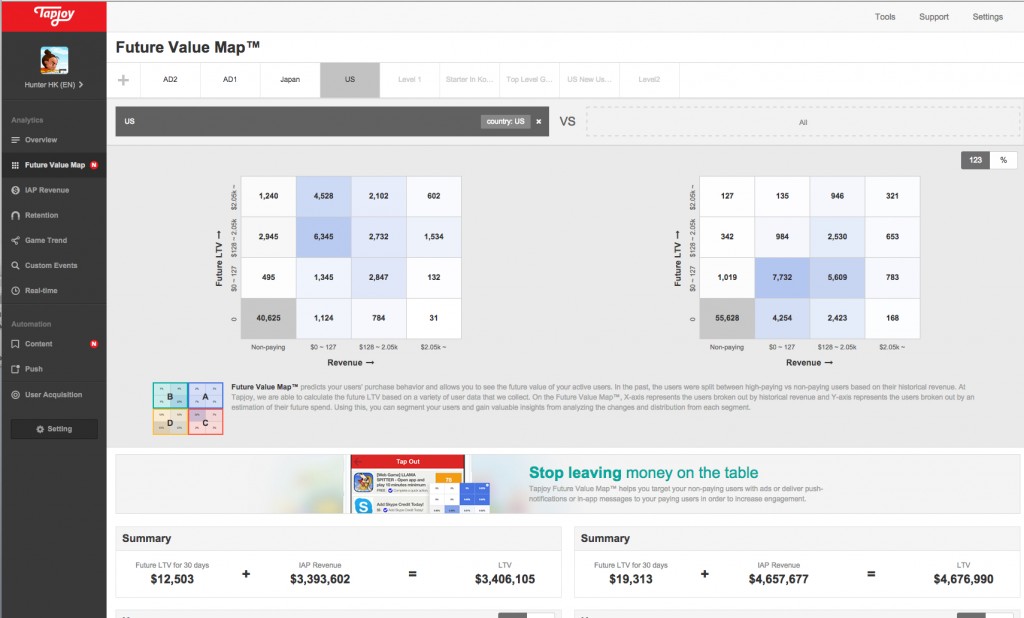Expand the Hunter HK (EN) profile menu
This screenshot has width=1024, height=618.
[53, 84]
